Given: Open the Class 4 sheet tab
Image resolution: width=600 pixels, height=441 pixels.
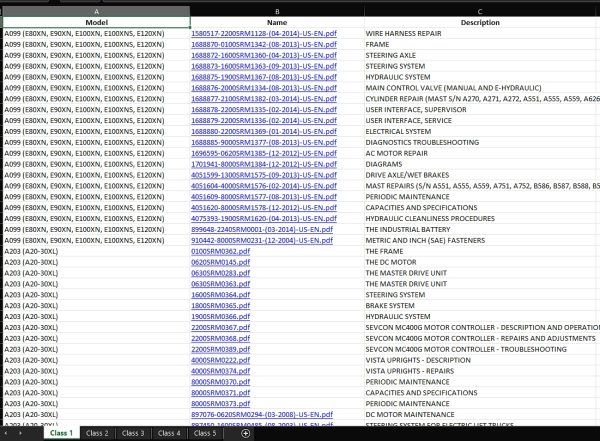Looking at the screenshot, I should 169,433.
